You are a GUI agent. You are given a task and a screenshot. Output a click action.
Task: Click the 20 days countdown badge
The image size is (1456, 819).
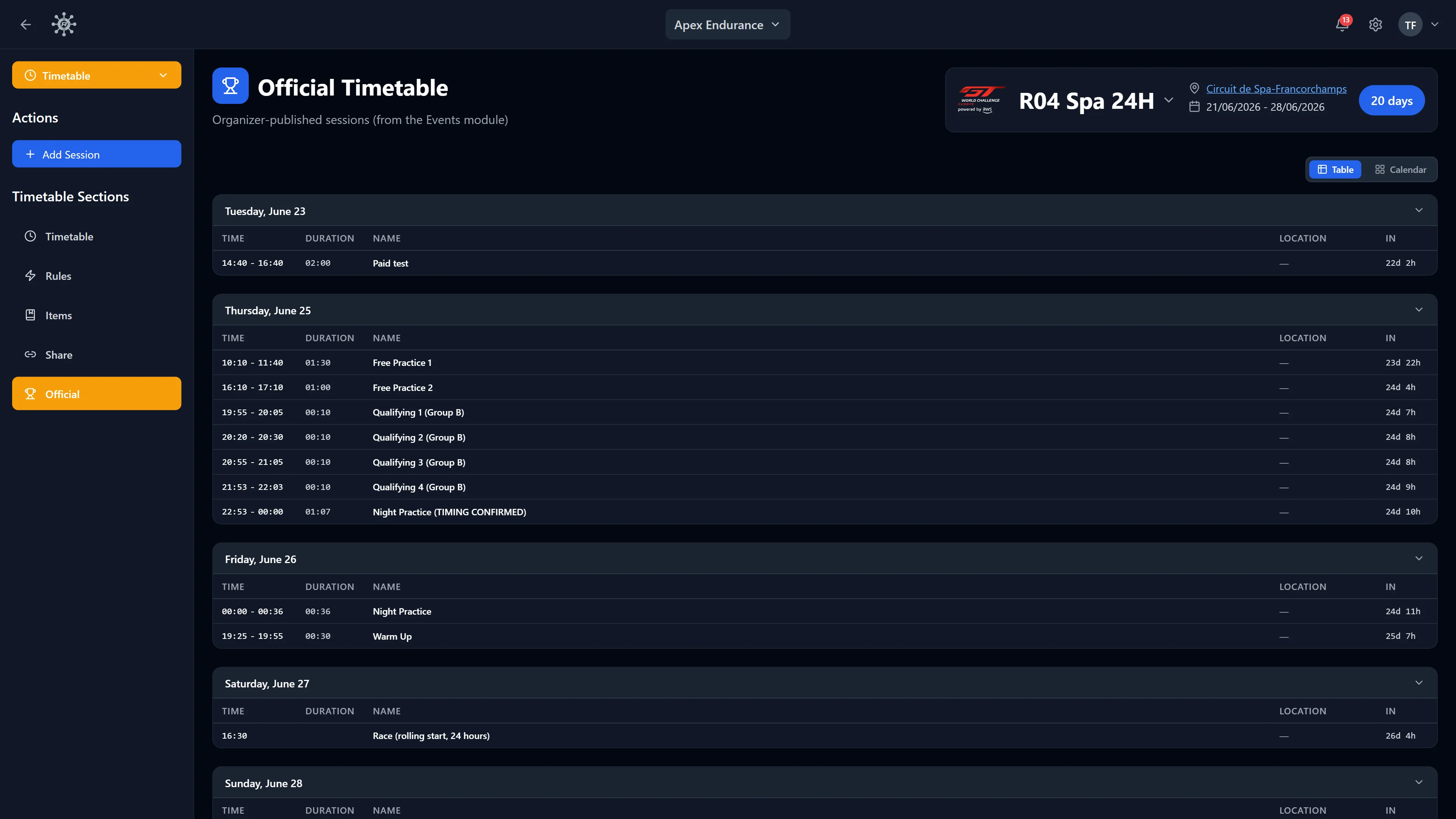[x=1392, y=100]
